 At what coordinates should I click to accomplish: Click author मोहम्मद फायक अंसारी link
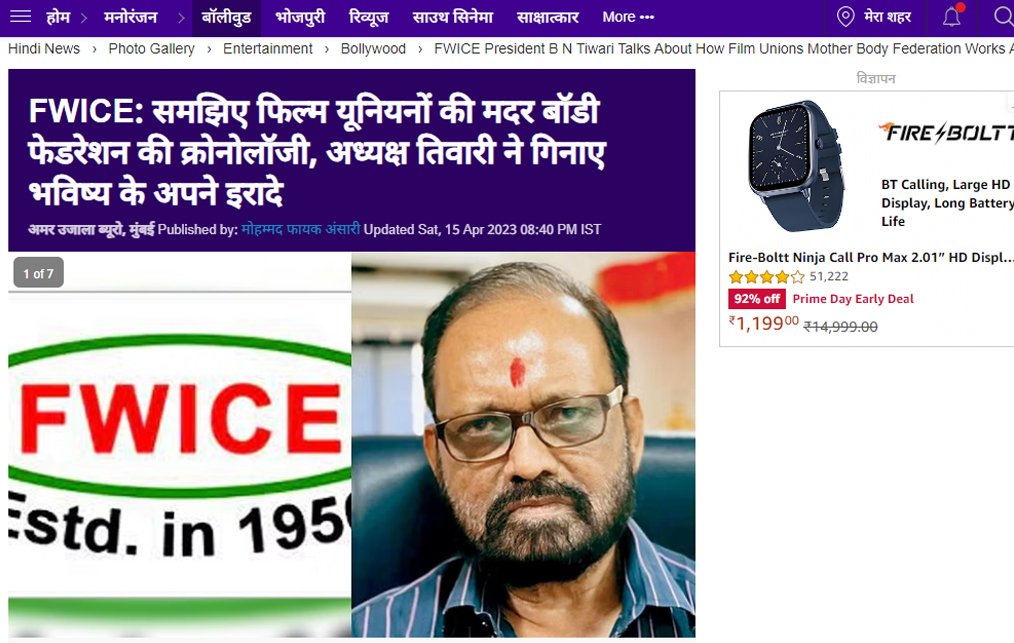coord(301,229)
